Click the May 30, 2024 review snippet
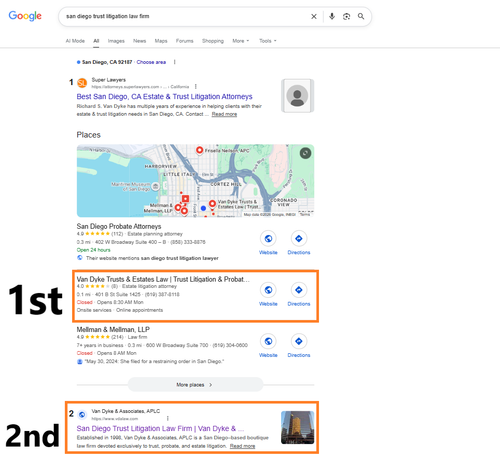The image size is (500, 457). click(x=155, y=361)
